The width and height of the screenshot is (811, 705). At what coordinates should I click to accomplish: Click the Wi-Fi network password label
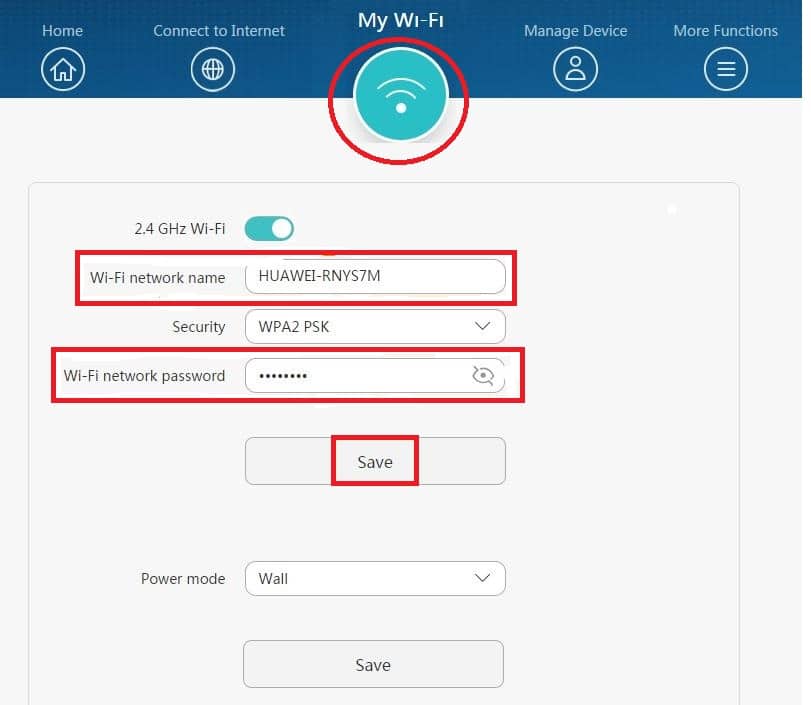pos(144,376)
